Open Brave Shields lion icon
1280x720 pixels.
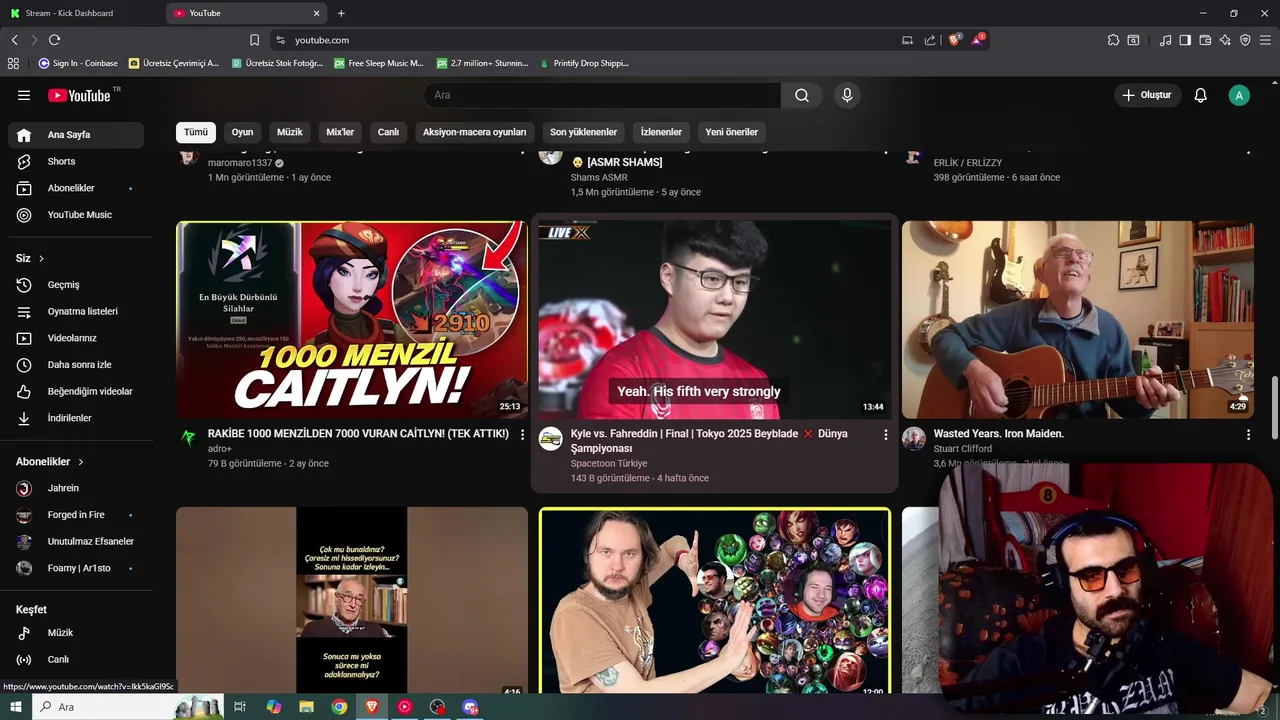pos(955,40)
